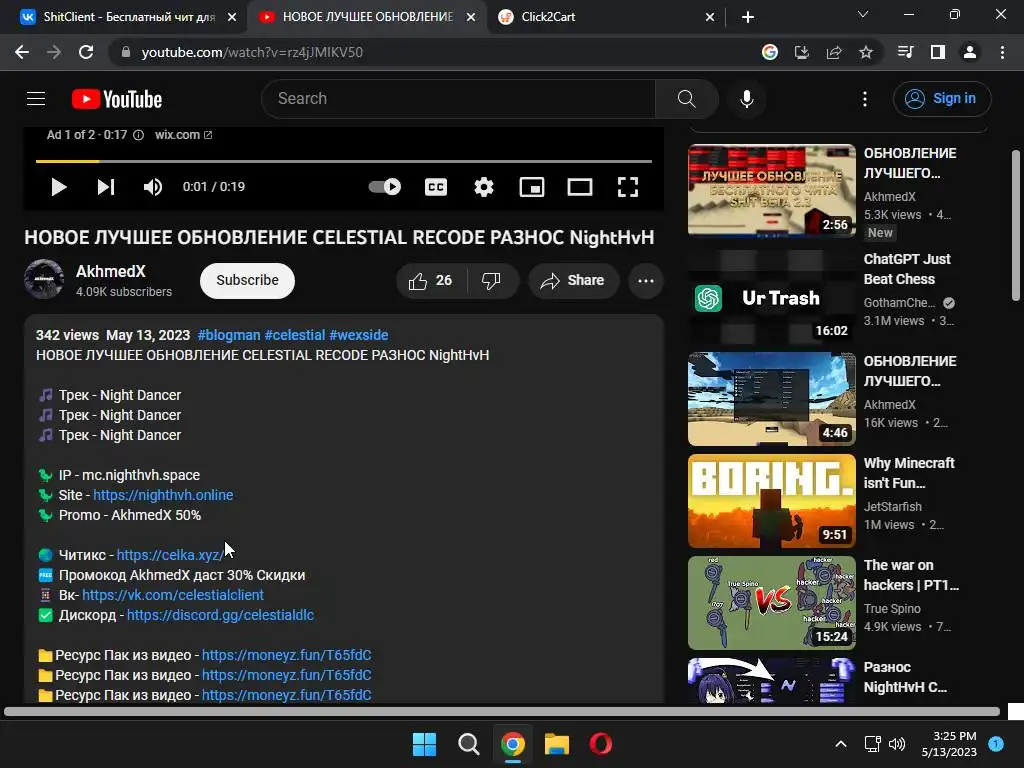Open ChatGPT Just Beat Chess thumbnail
Viewport: 1024px width, 768px height.
(x=771, y=297)
